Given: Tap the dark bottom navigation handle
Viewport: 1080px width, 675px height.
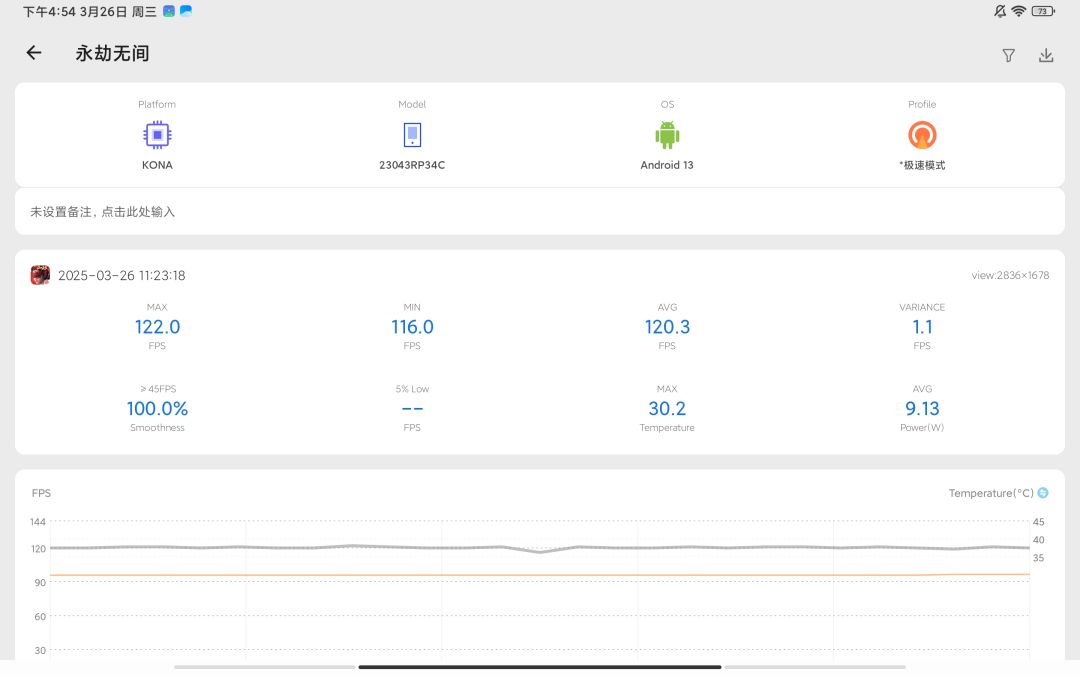Looking at the screenshot, I should (540, 667).
